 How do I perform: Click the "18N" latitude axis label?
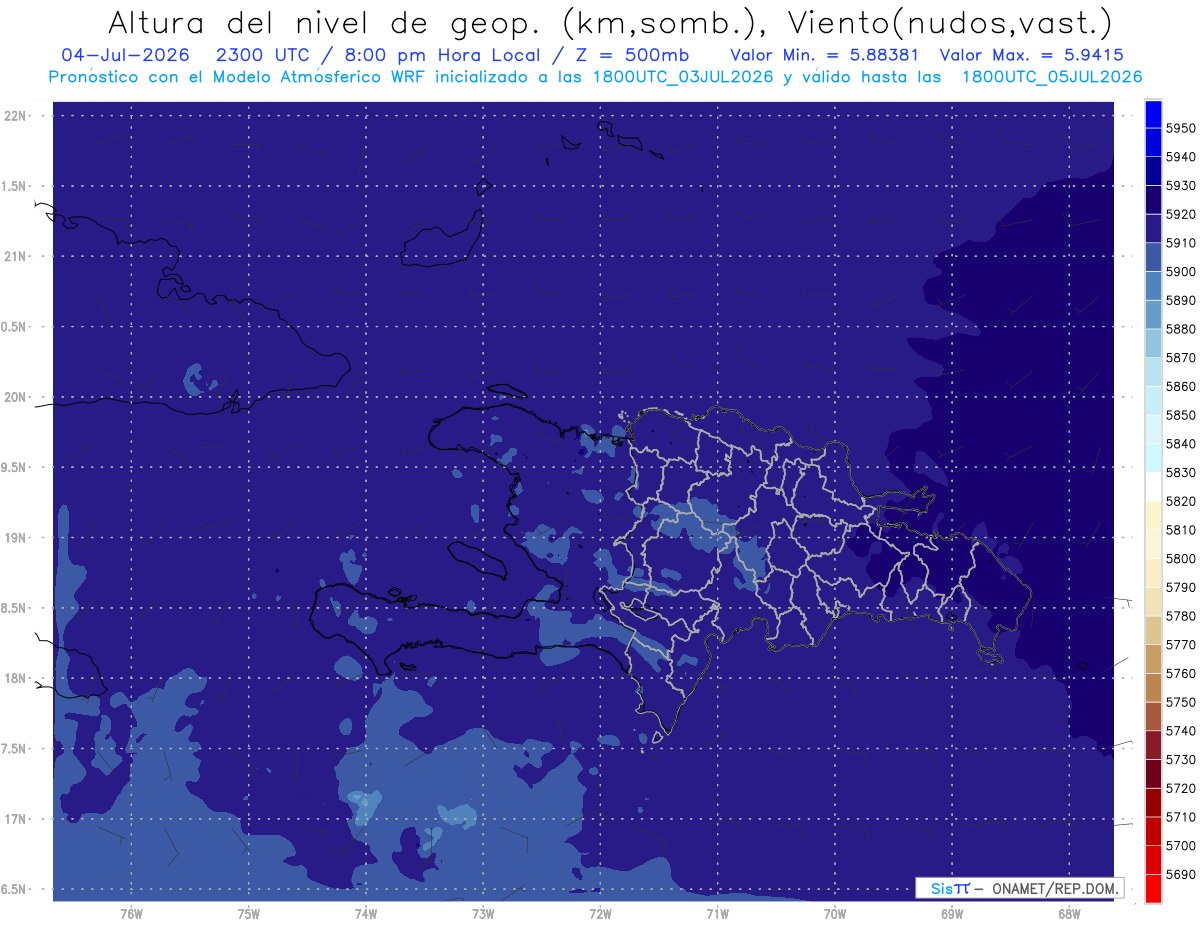point(15,679)
